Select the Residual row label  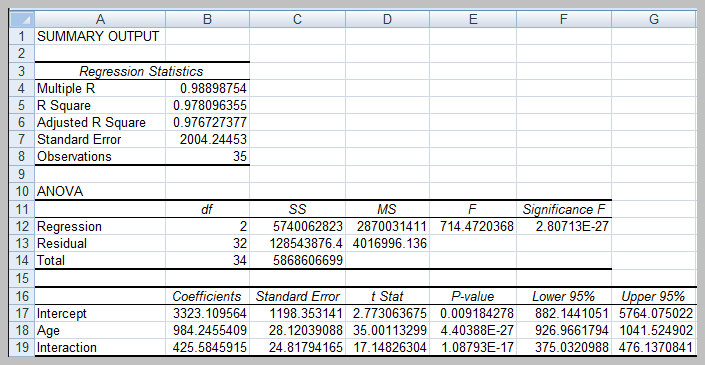click(x=100, y=243)
